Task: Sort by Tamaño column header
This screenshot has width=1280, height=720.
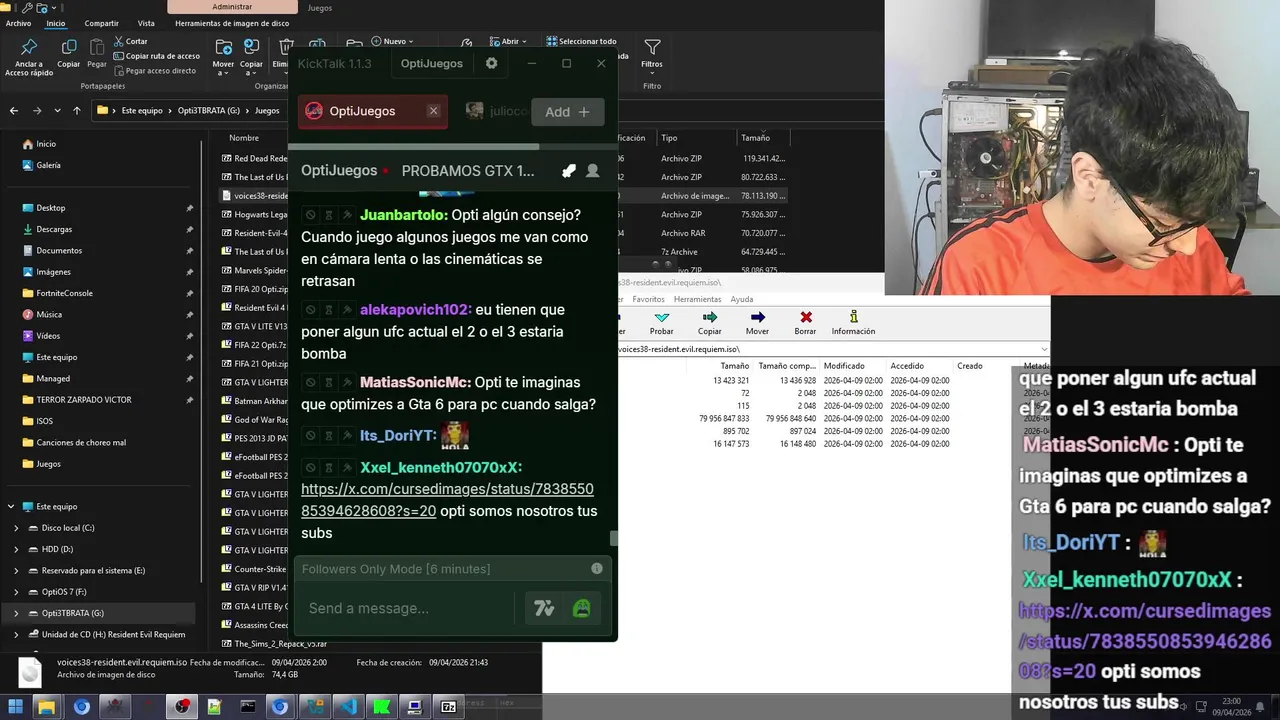Action: [755, 138]
